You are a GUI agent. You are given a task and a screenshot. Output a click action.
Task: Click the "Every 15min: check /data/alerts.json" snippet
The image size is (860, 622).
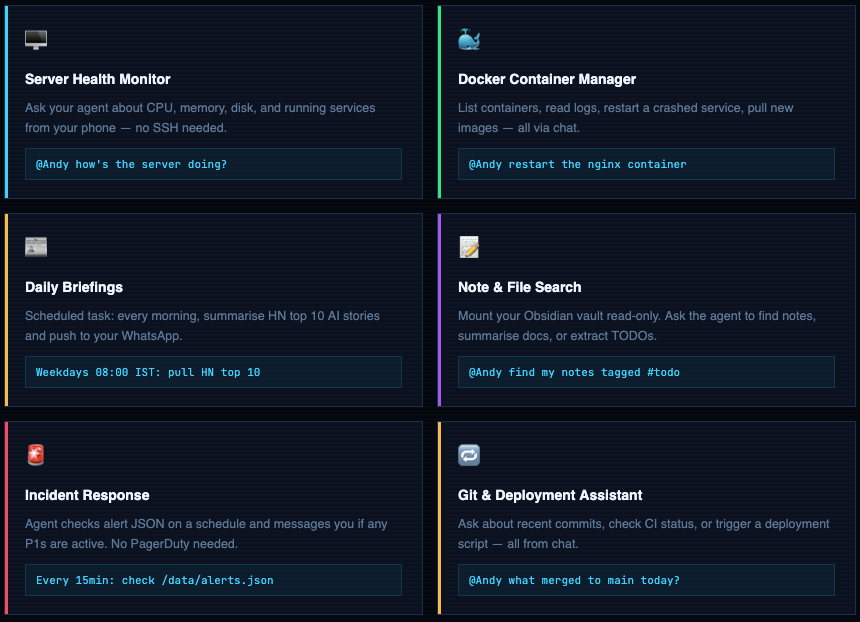213,580
